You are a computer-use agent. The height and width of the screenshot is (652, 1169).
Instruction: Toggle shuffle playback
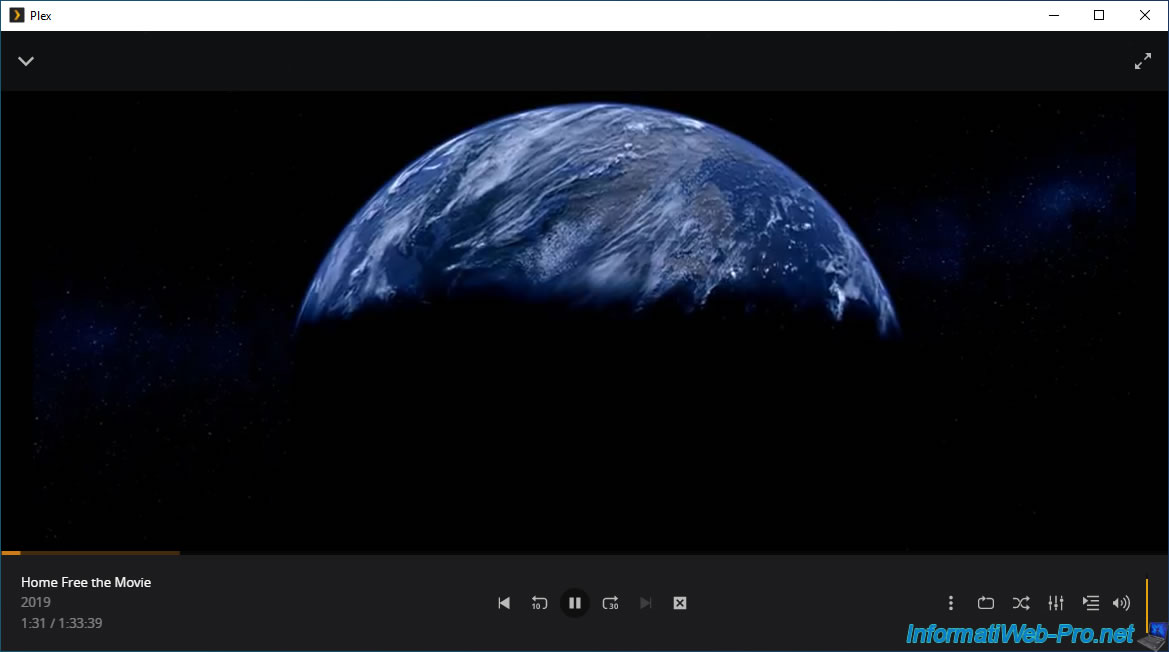(x=1020, y=603)
